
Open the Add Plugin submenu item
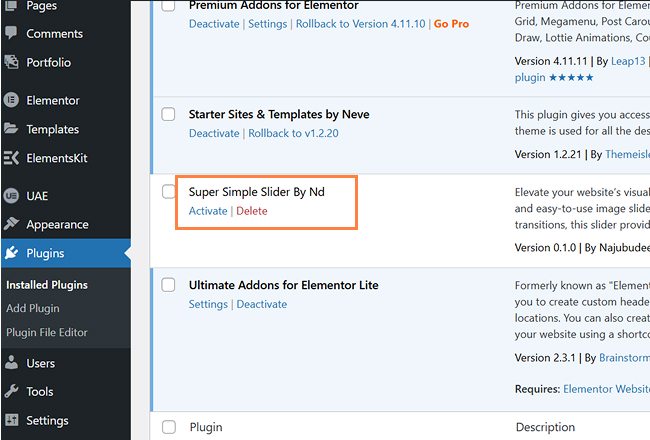[33, 308]
